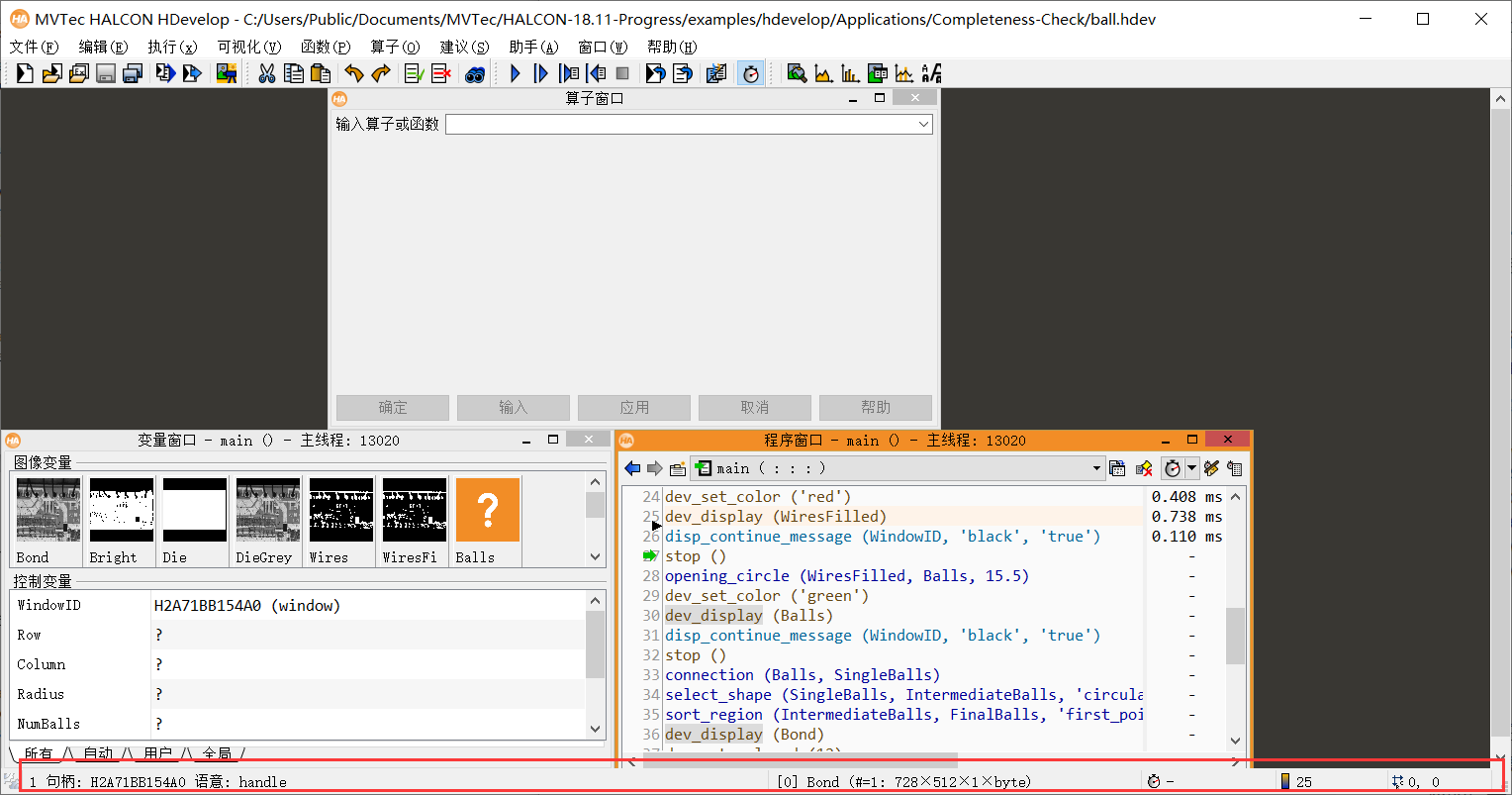Open the Feature Histogram bar chart icon
Image resolution: width=1512 pixels, height=795 pixels.
pyautogui.click(x=850, y=73)
